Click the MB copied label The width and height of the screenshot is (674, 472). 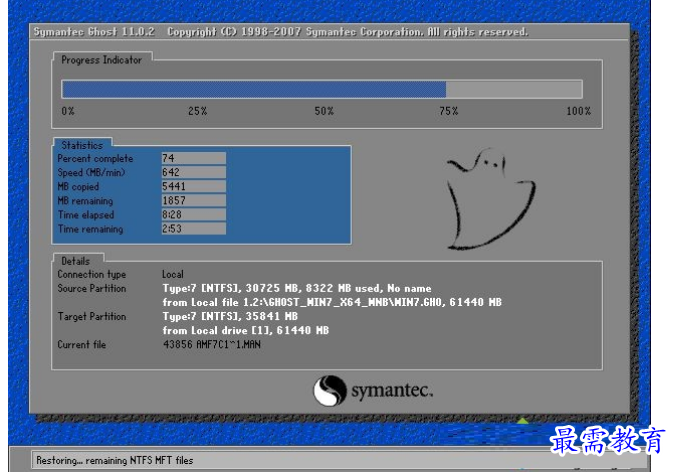click(78, 187)
